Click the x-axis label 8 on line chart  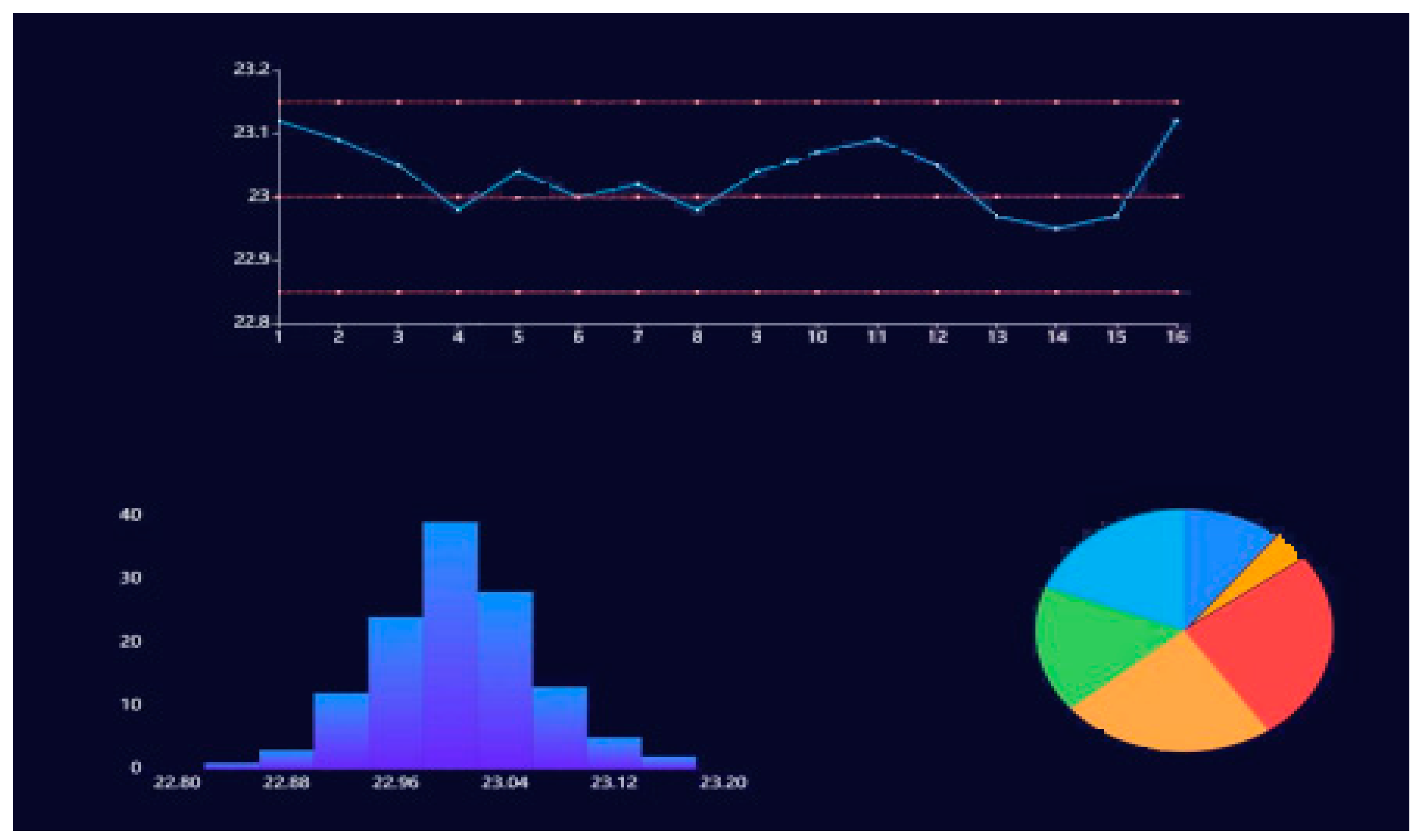click(x=697, y=337)
